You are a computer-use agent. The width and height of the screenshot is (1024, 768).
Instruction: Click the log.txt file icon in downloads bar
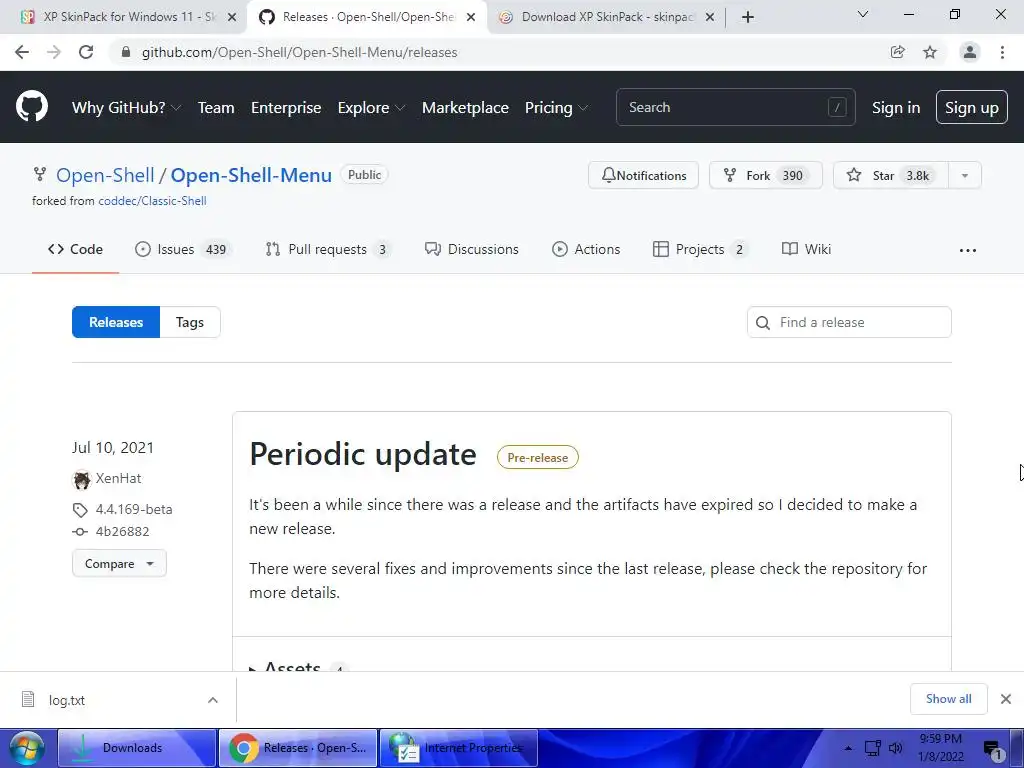click(28, 699)
